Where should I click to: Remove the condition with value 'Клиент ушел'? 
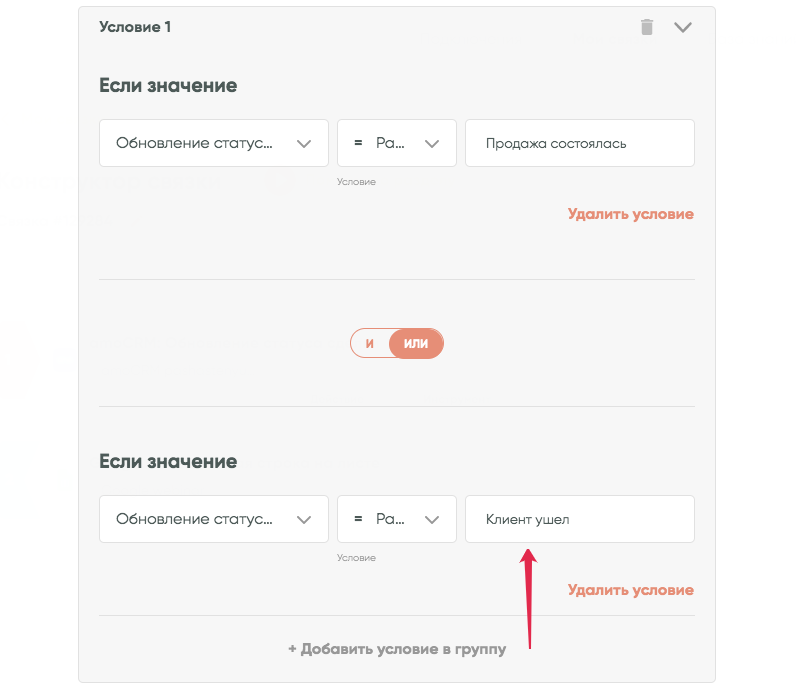coord(630,590)
